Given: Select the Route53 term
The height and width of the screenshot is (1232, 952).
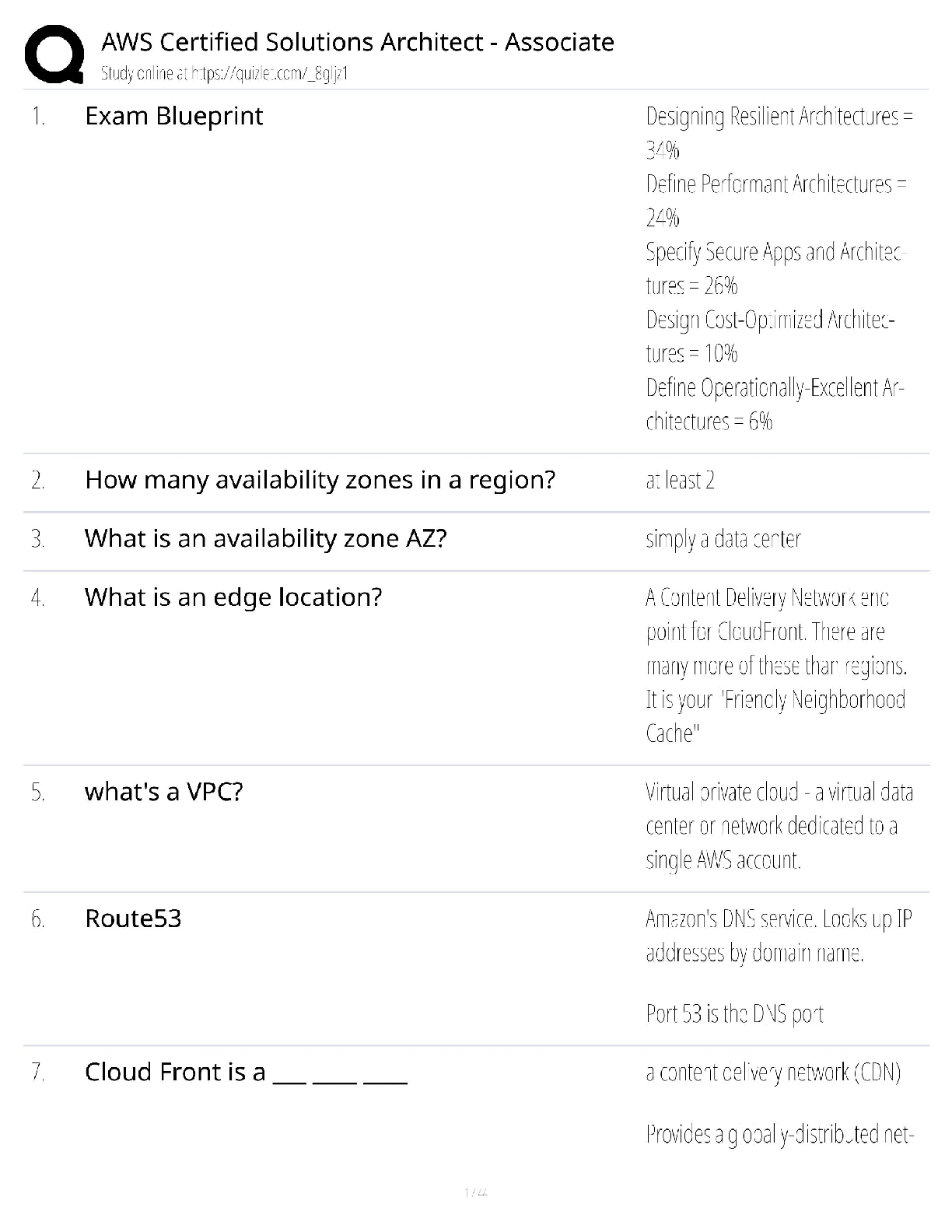Looking at the screenshot, I should (133, 919).
